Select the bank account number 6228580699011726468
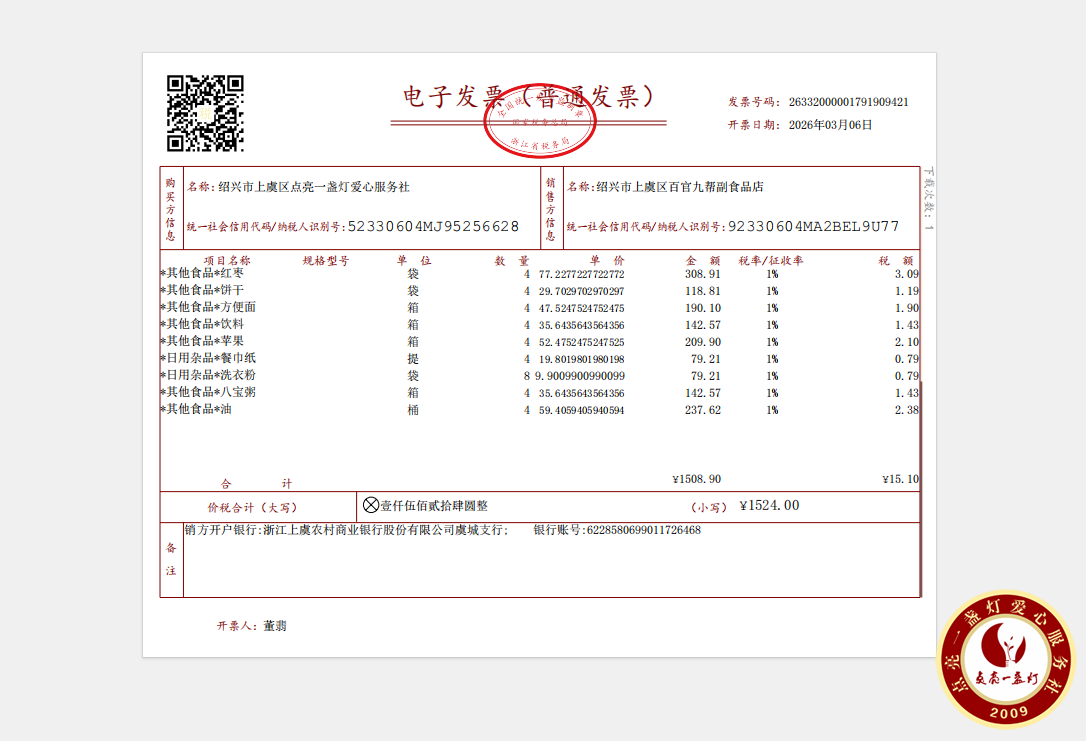1086x741 pixels. pos(643,530)
